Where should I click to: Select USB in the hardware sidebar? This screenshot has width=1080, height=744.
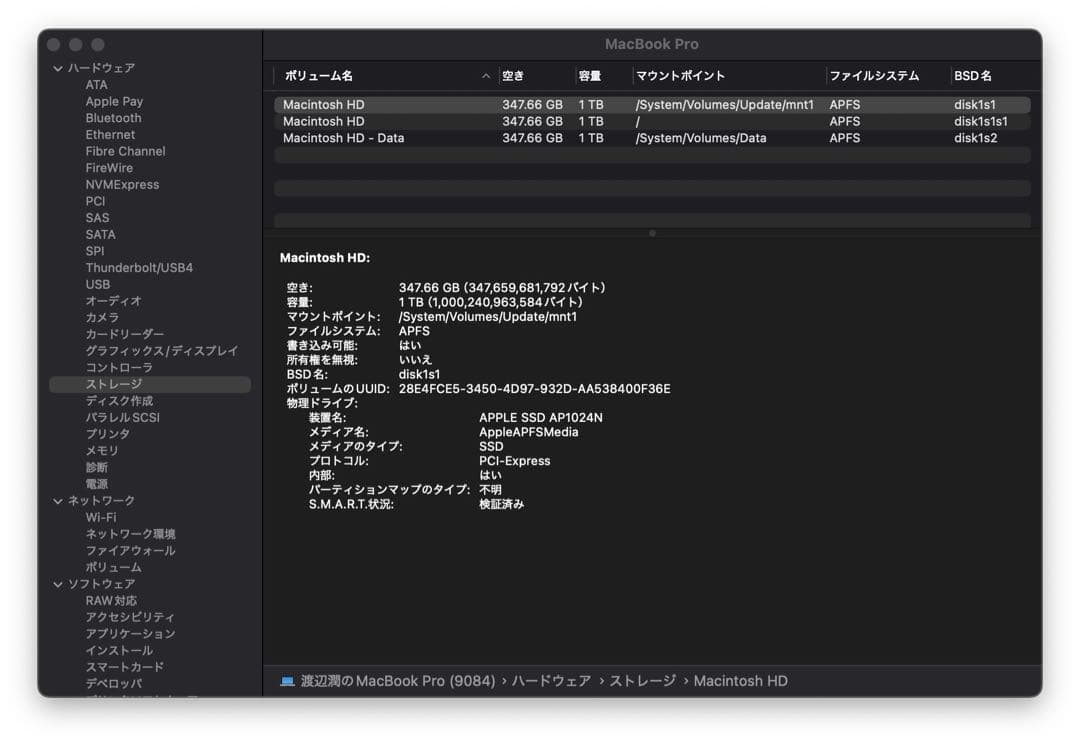point(97,284)
